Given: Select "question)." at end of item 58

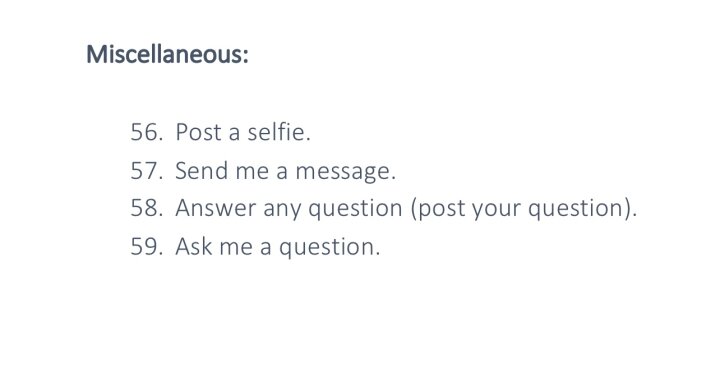Looking at the screenshot, I should (x=583, y=209).
